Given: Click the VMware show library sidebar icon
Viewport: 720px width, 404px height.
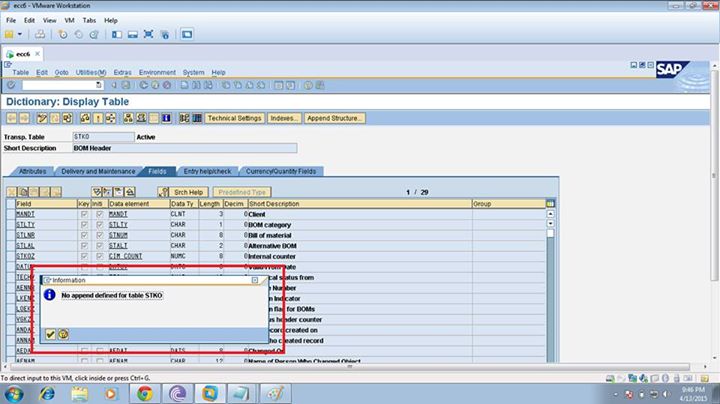Looking at the screenshot, I should [117, 34].
